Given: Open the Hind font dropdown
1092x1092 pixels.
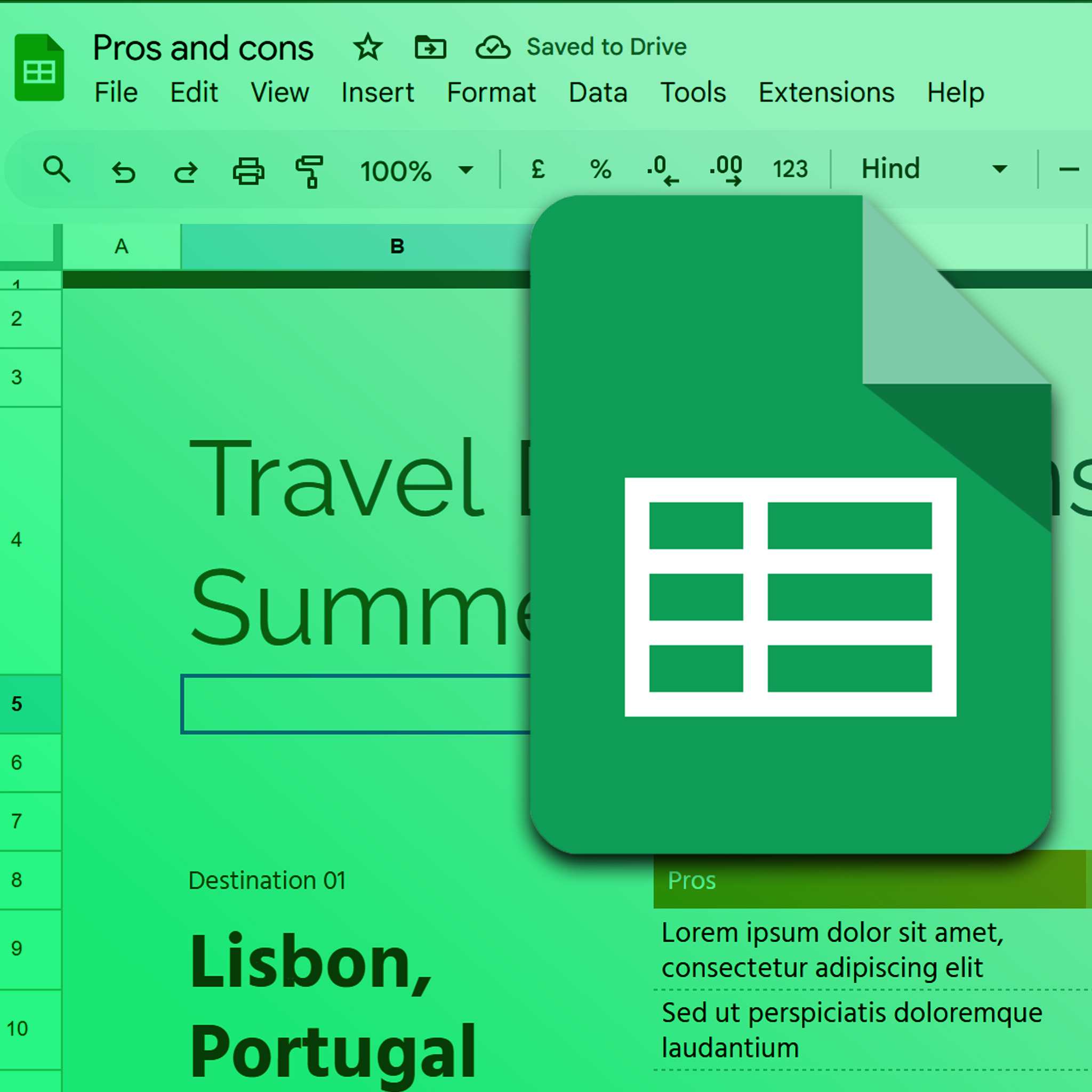Looking at the screenshot, I should pyautogui.click(x=934, y=168).
